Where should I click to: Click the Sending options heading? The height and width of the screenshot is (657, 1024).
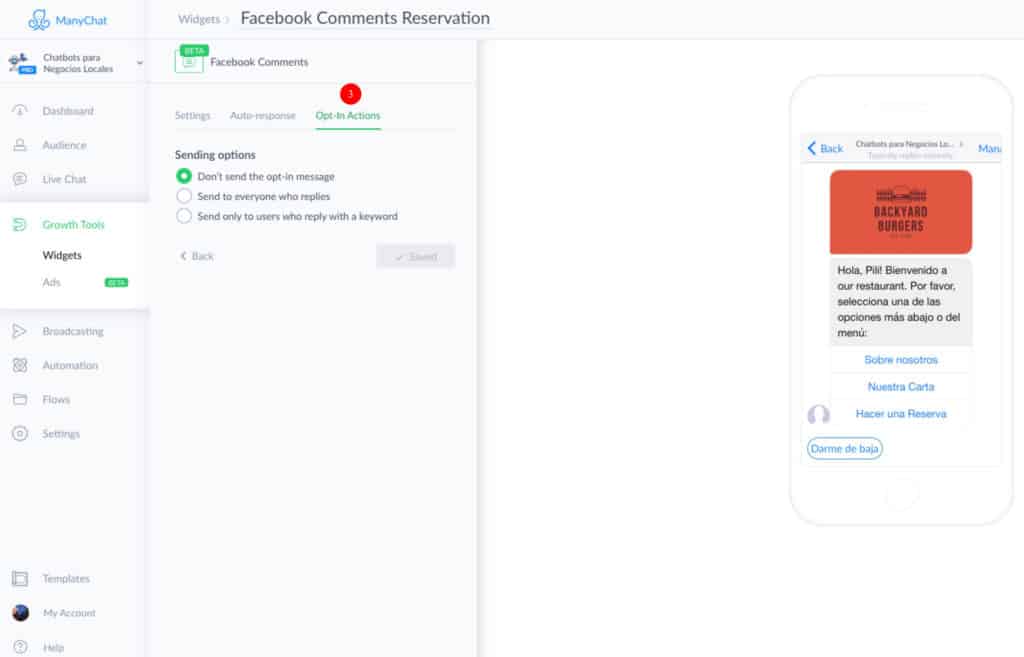coord(215,155)
